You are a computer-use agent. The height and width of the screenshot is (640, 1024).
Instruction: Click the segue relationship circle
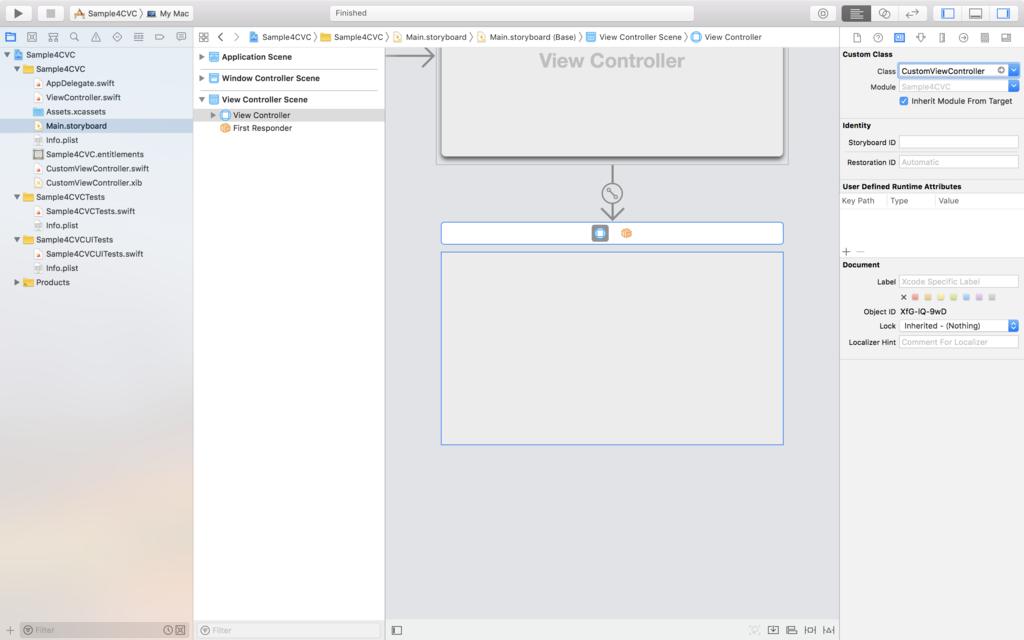click(x=612, y=193)
